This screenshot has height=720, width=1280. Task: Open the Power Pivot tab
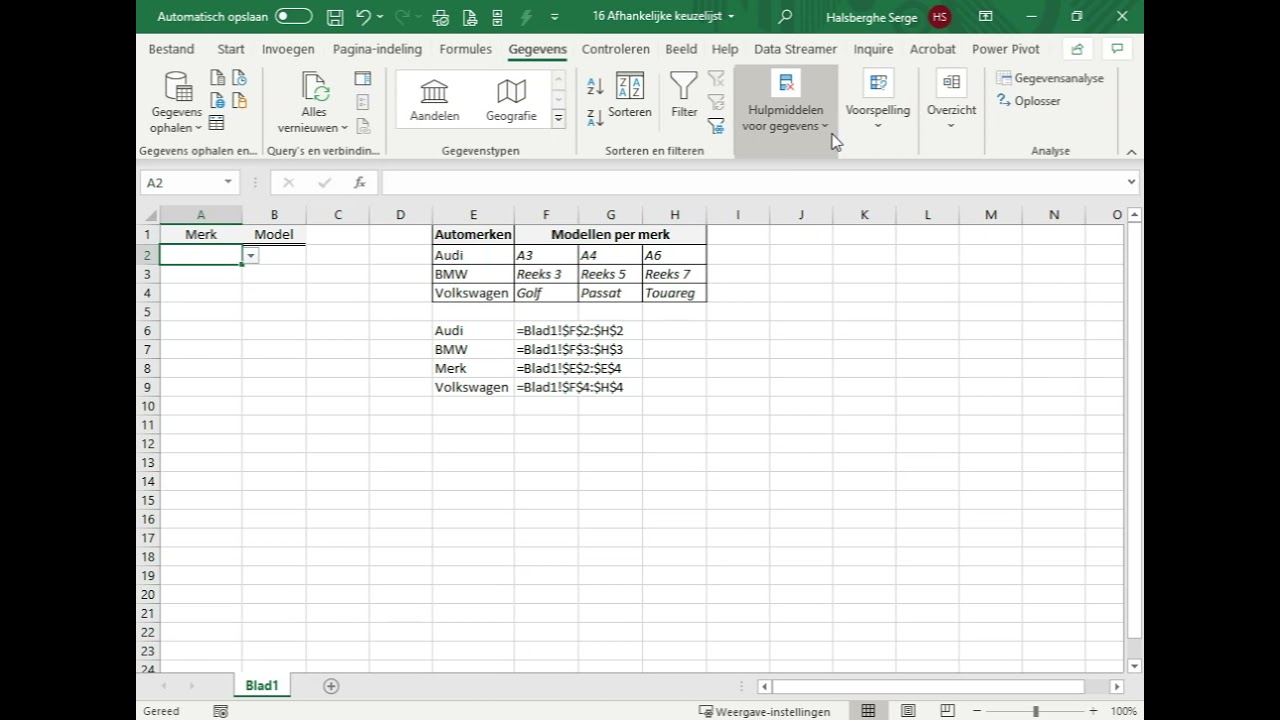(x=1006, y=49)
